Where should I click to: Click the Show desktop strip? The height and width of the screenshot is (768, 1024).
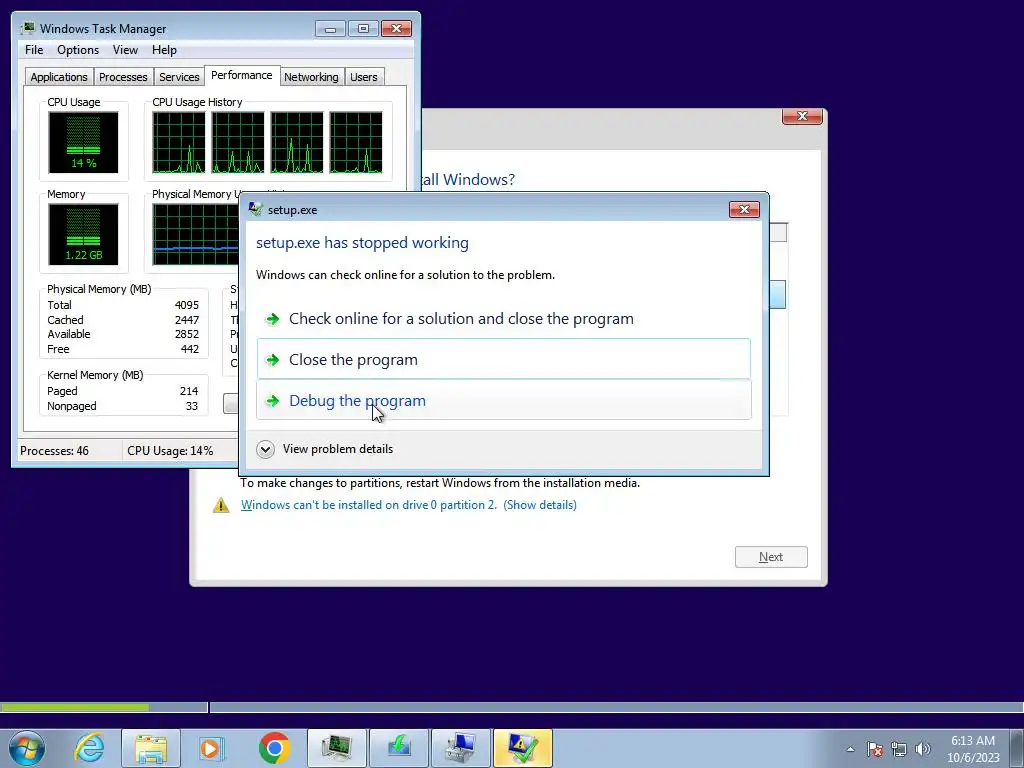1018,748
